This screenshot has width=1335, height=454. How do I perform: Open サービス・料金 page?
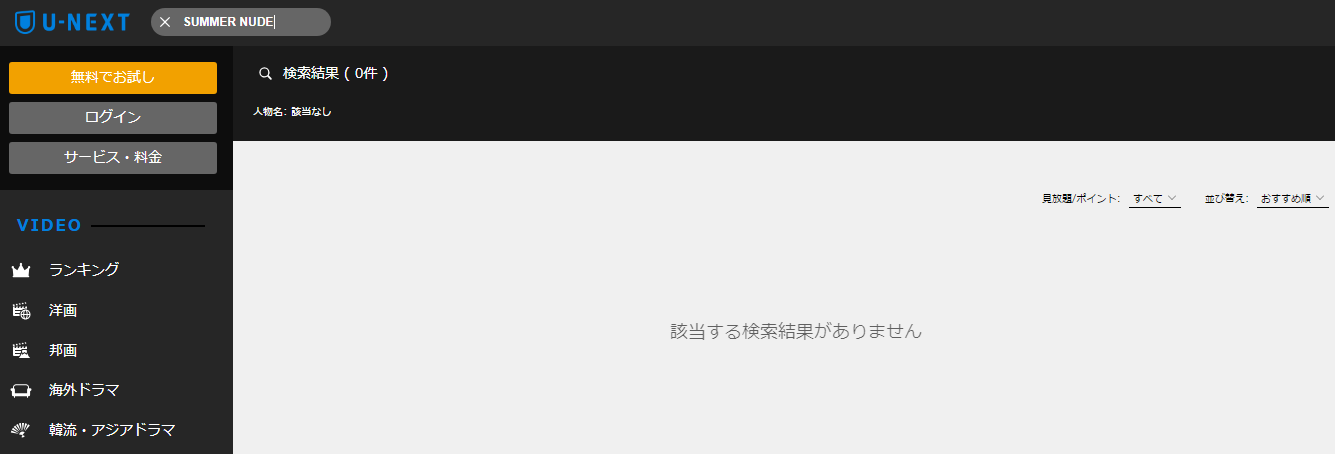(x=113, y=158)
